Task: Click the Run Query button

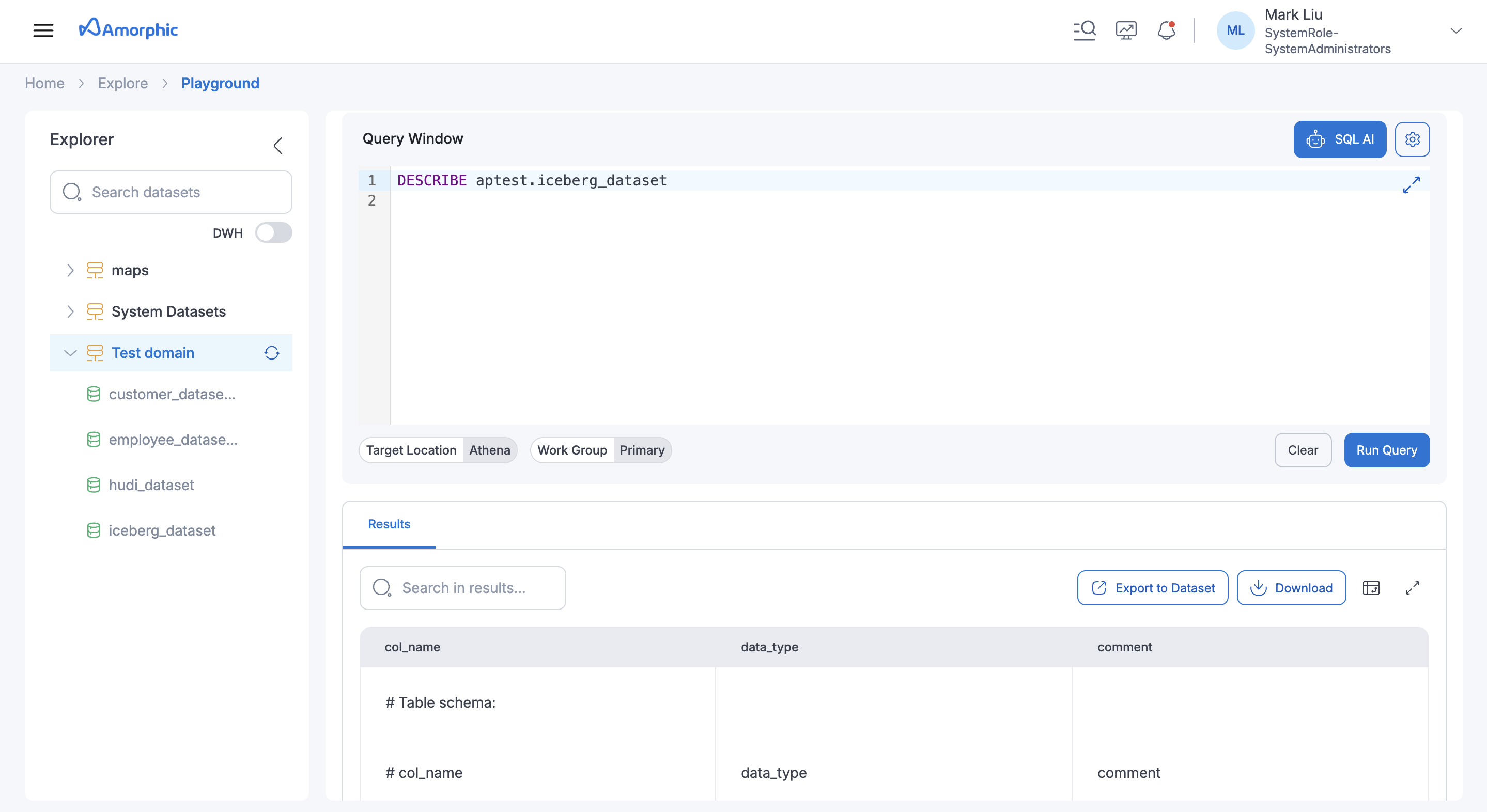Action: pyautogui.click(x=1387, y=450)
